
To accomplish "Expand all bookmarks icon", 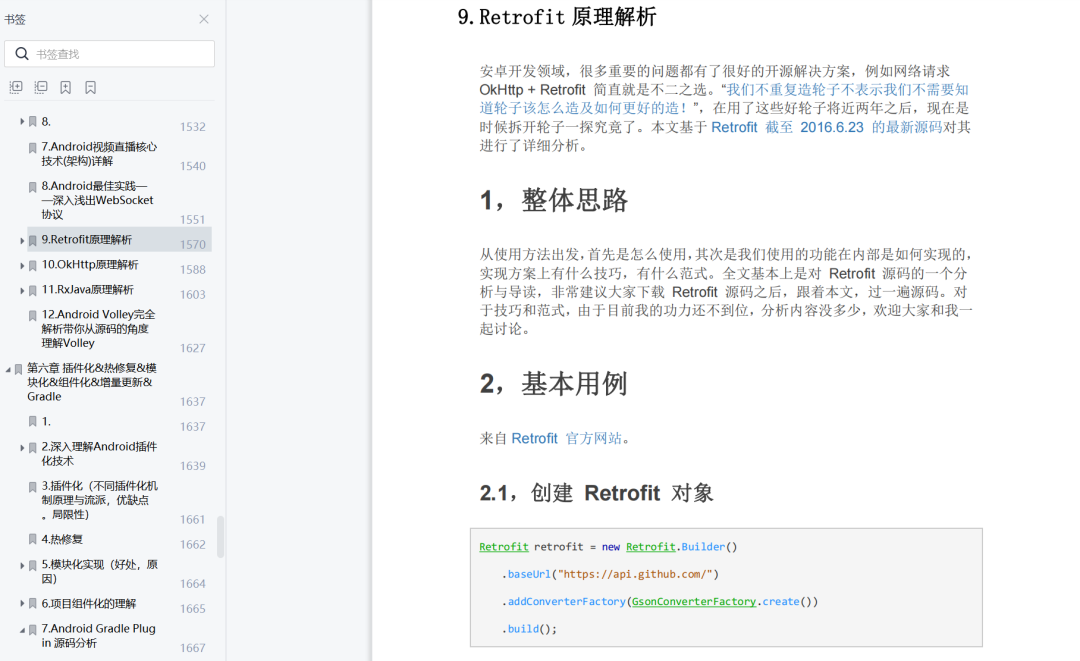I will 16,87.
